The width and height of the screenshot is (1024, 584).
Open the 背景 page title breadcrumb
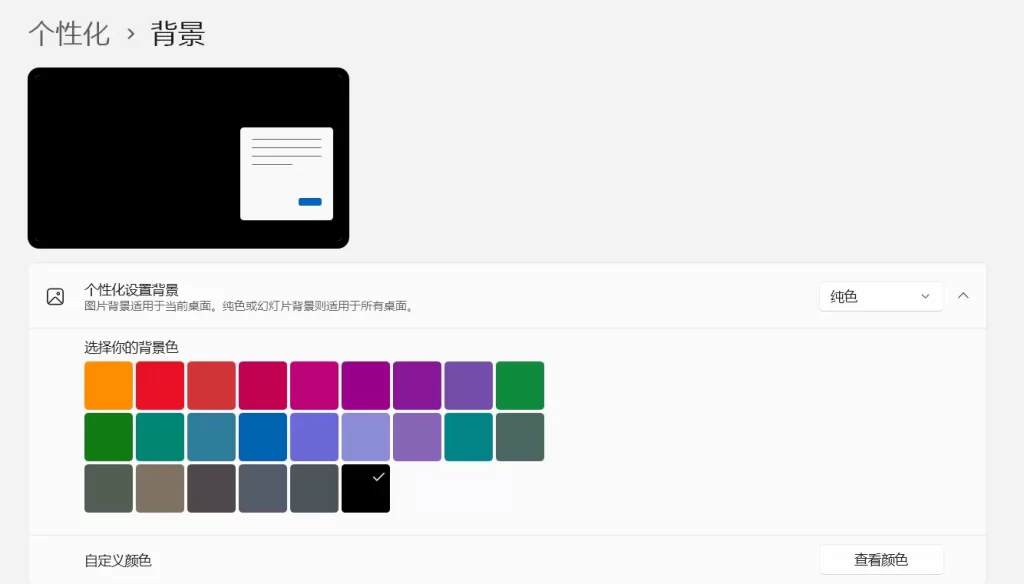[x=176, y=33]
